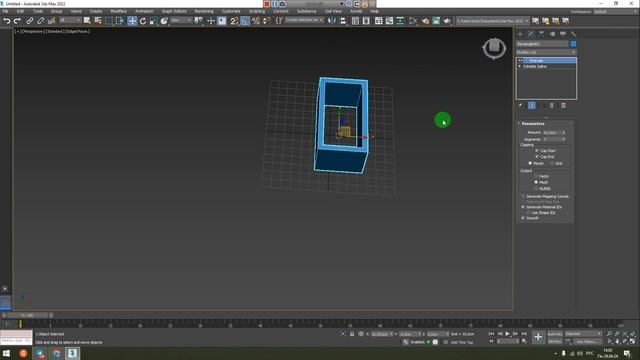Image resolution: width=640 pixels, height=360 pixels.
Task: Toggle the Angle Snap icon
Action: coord(245,20)
